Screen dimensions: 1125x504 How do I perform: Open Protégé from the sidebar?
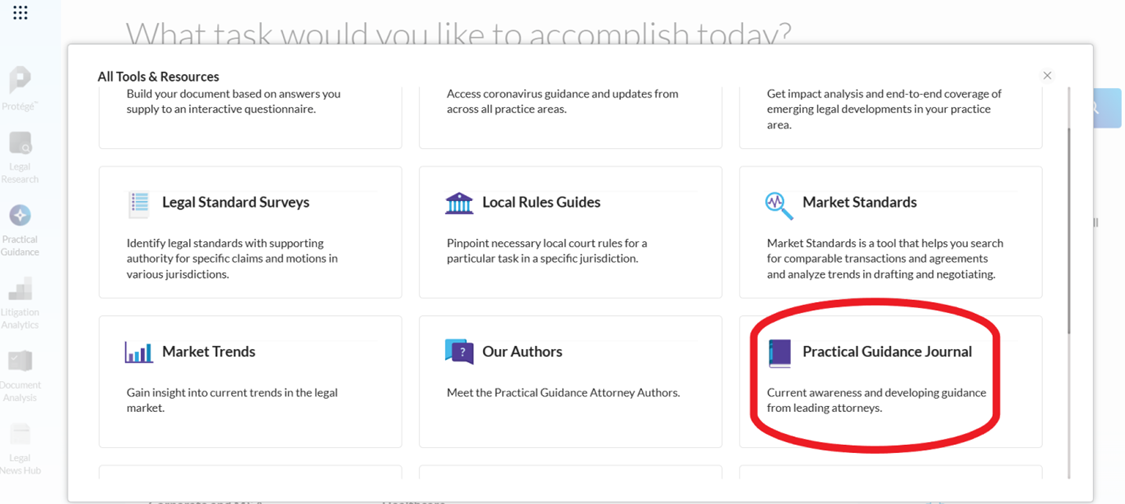click(20, 89)
